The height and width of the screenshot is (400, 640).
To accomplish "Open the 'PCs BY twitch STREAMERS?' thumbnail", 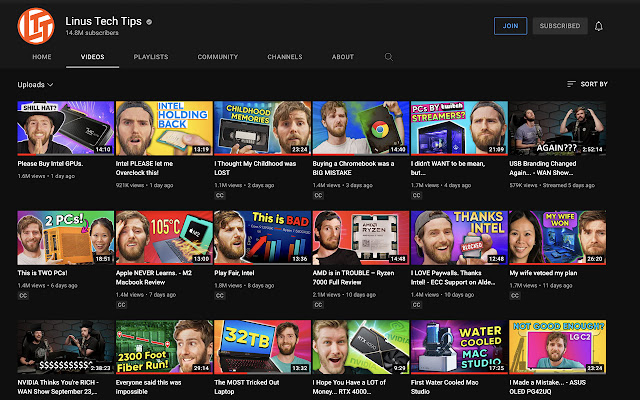I will click(x=459, y=128).
